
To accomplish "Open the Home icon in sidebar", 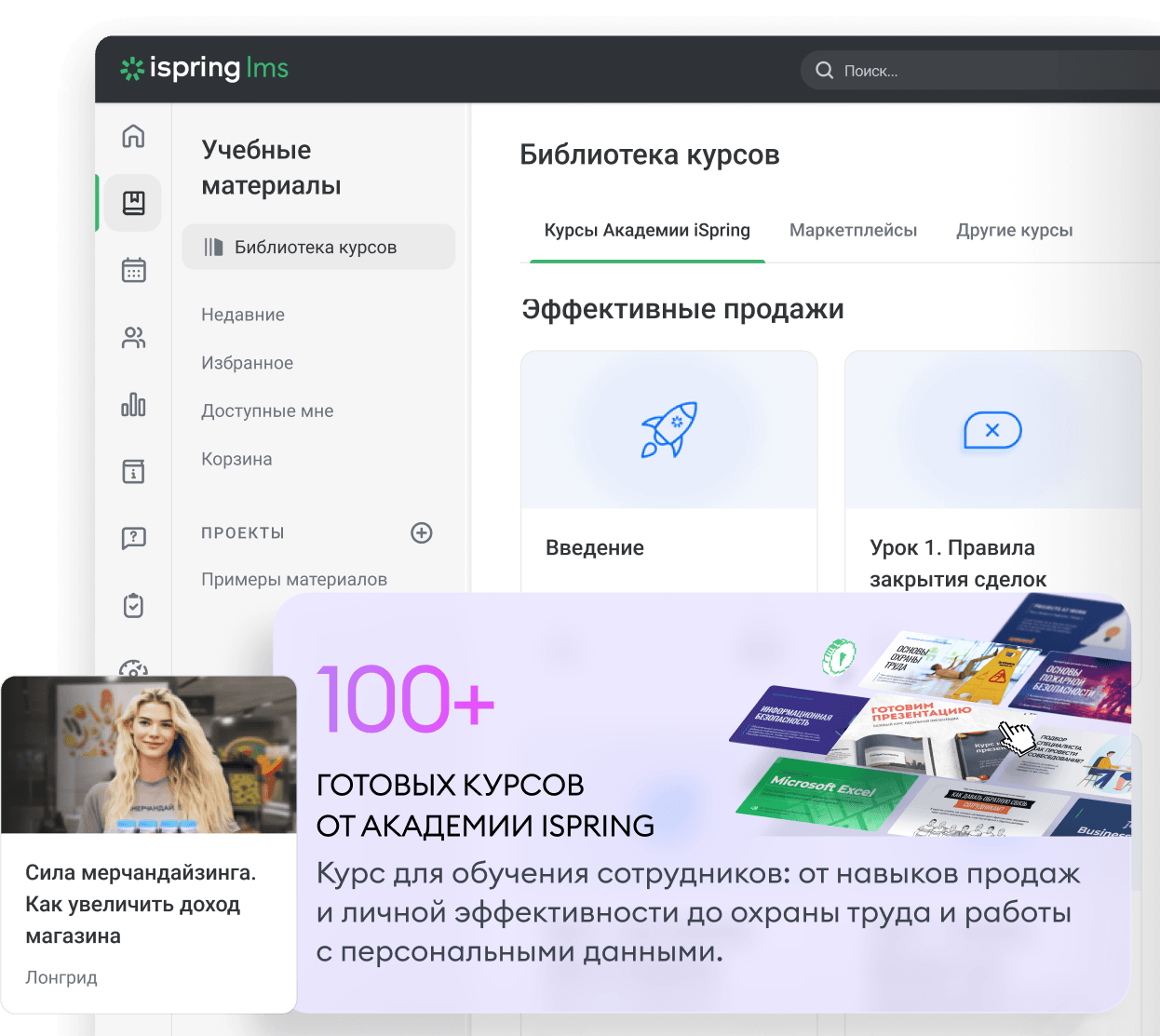I will pyautogui.click(x=133, y=136).
